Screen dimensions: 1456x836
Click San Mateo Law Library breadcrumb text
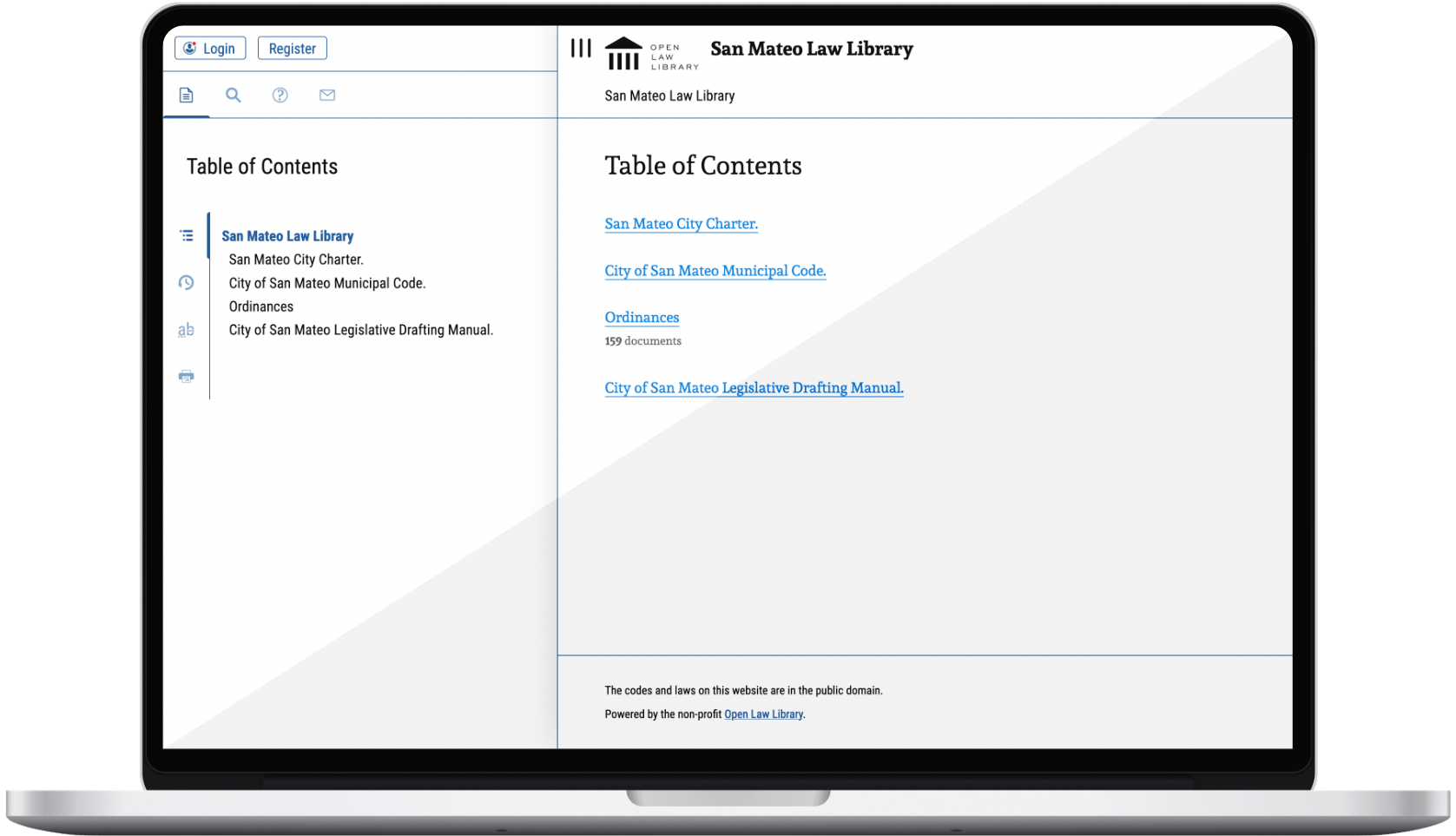(669, 95)
